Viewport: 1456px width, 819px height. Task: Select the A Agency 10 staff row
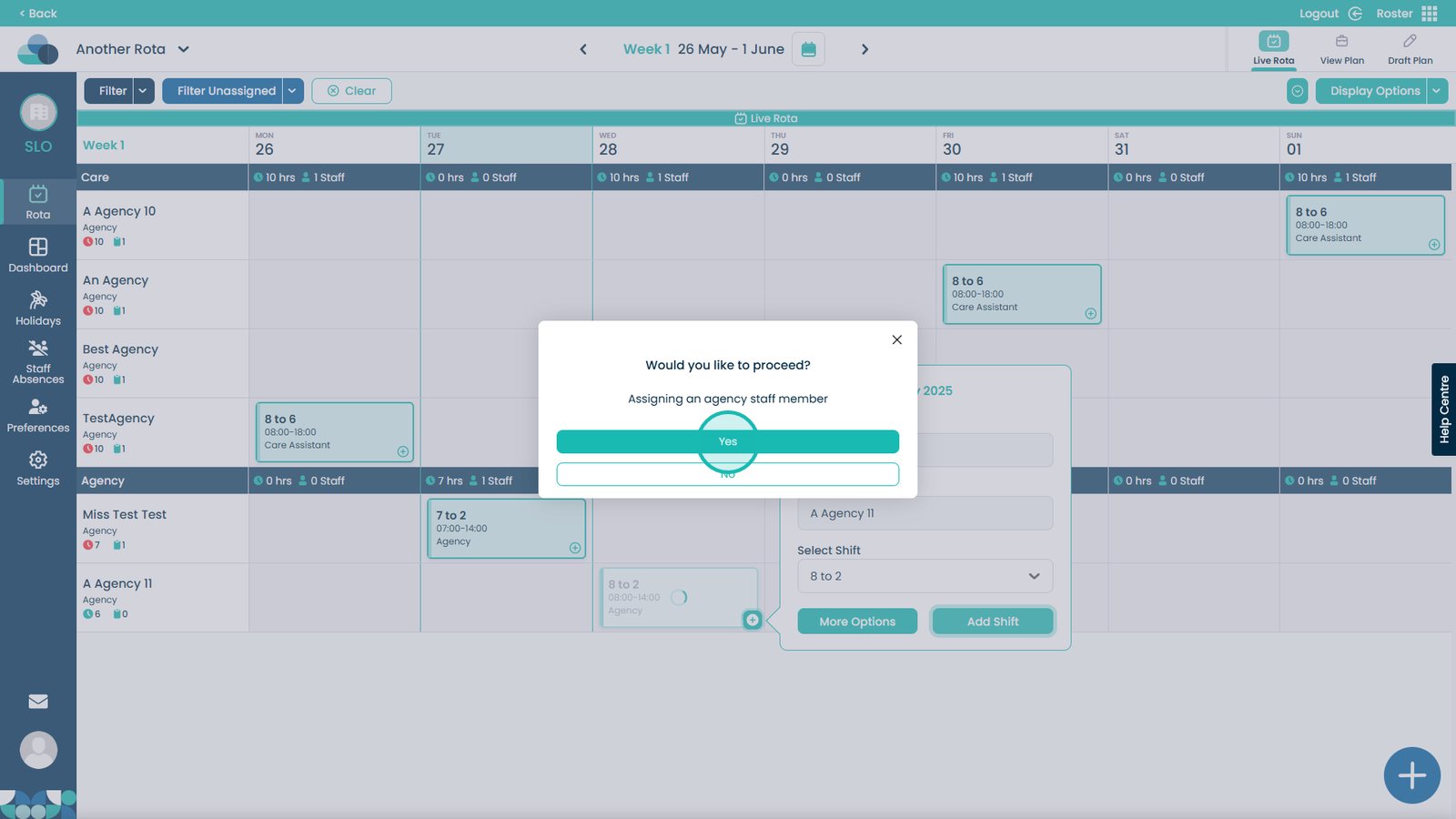click(x=162, y=226)
